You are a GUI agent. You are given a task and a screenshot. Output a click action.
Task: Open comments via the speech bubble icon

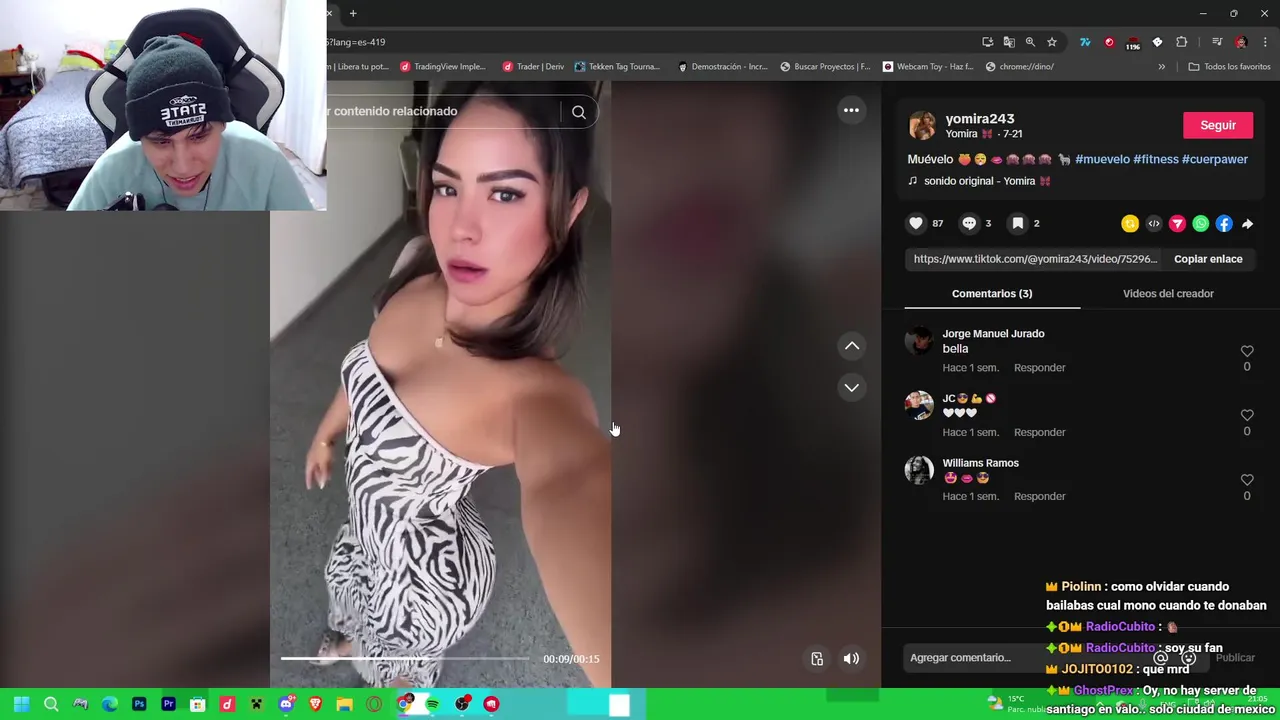coord(969,224)
